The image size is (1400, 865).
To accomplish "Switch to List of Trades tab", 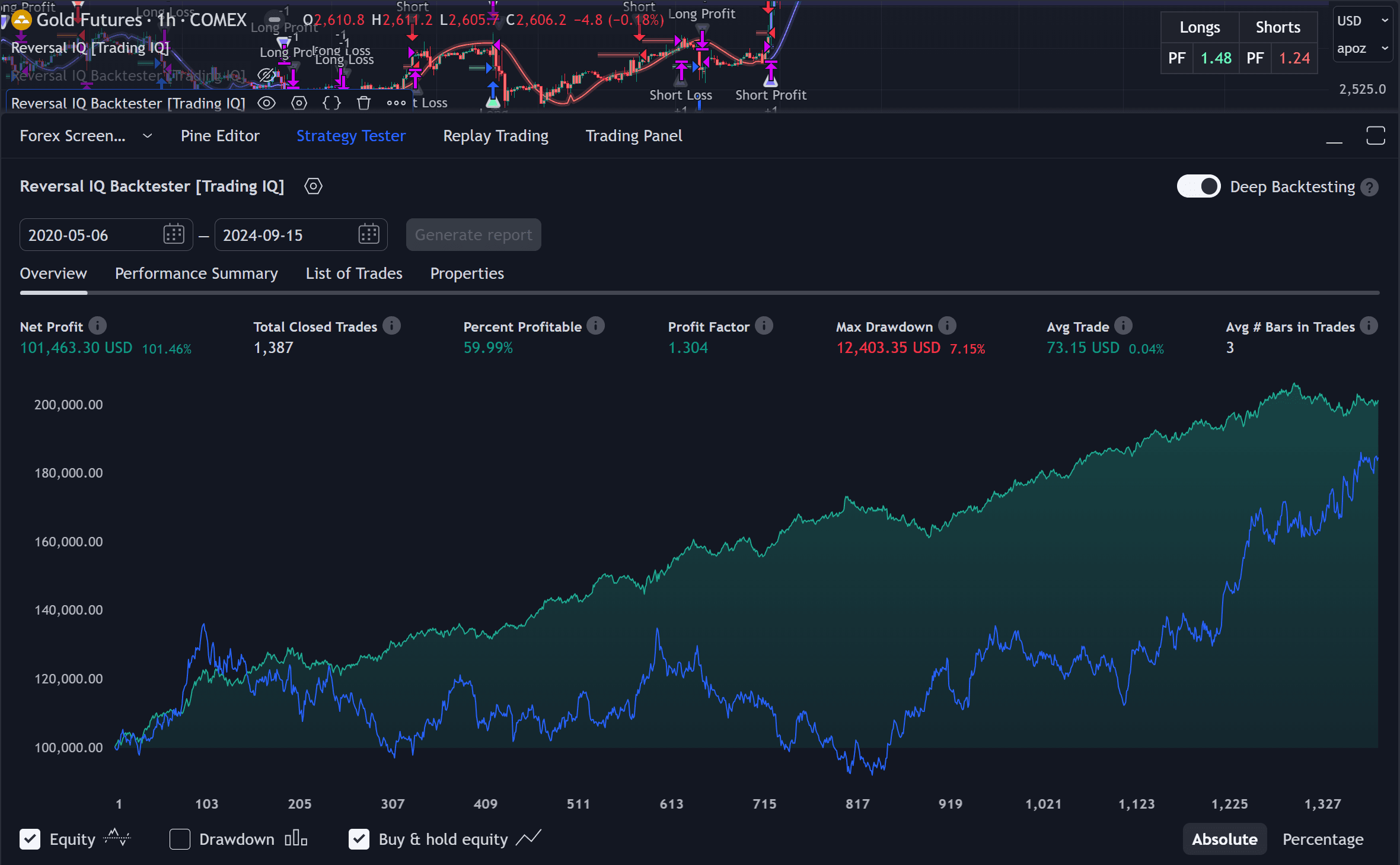I will point(354,274).
